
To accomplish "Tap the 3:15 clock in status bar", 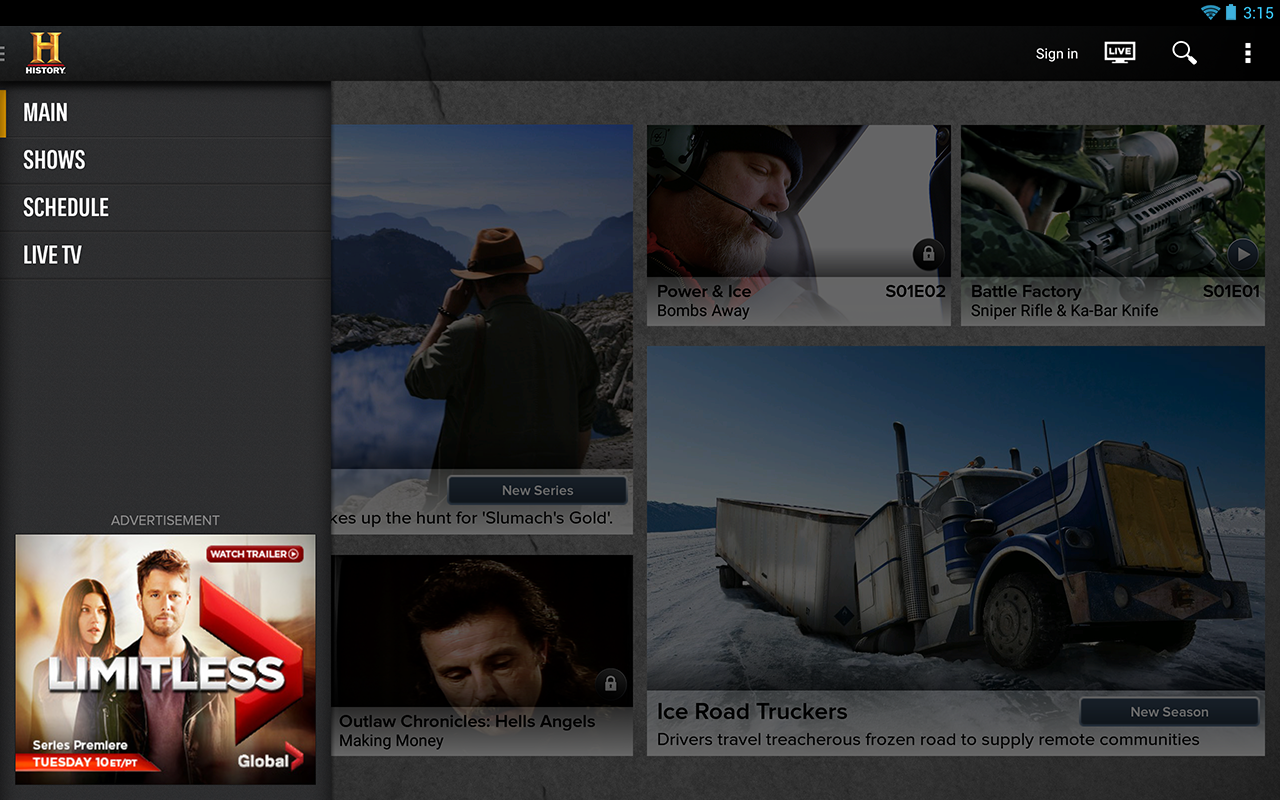I will point(1258,13).
